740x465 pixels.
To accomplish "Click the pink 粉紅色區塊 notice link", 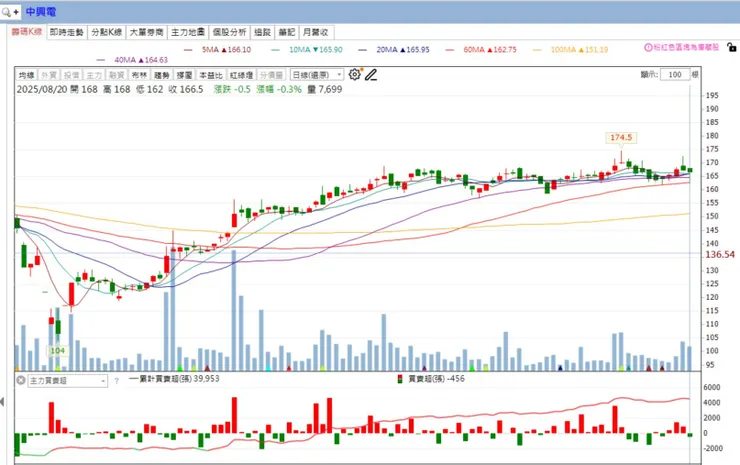I will [686, 48].
